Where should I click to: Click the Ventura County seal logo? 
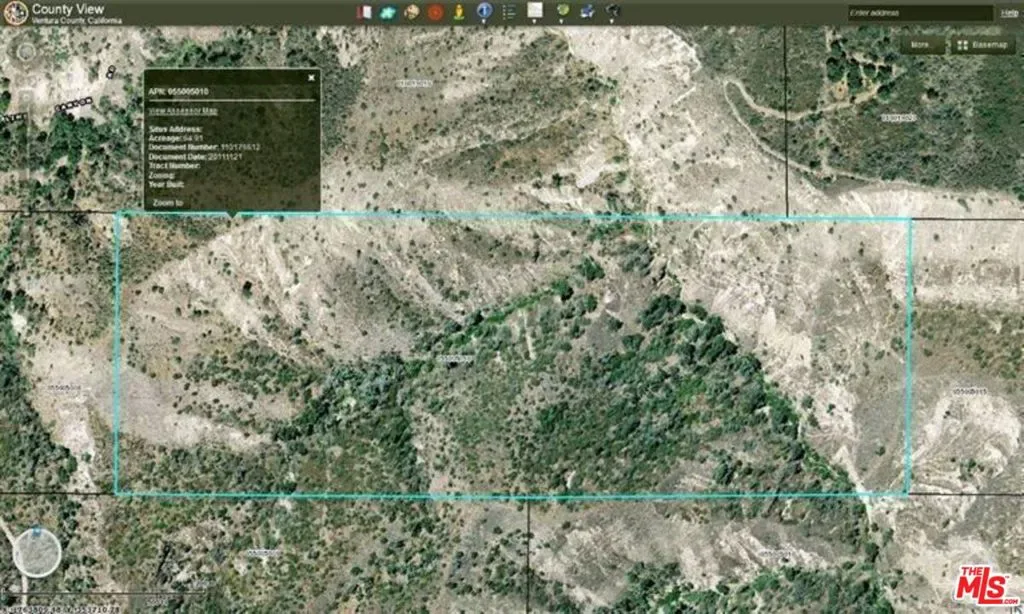14,13
